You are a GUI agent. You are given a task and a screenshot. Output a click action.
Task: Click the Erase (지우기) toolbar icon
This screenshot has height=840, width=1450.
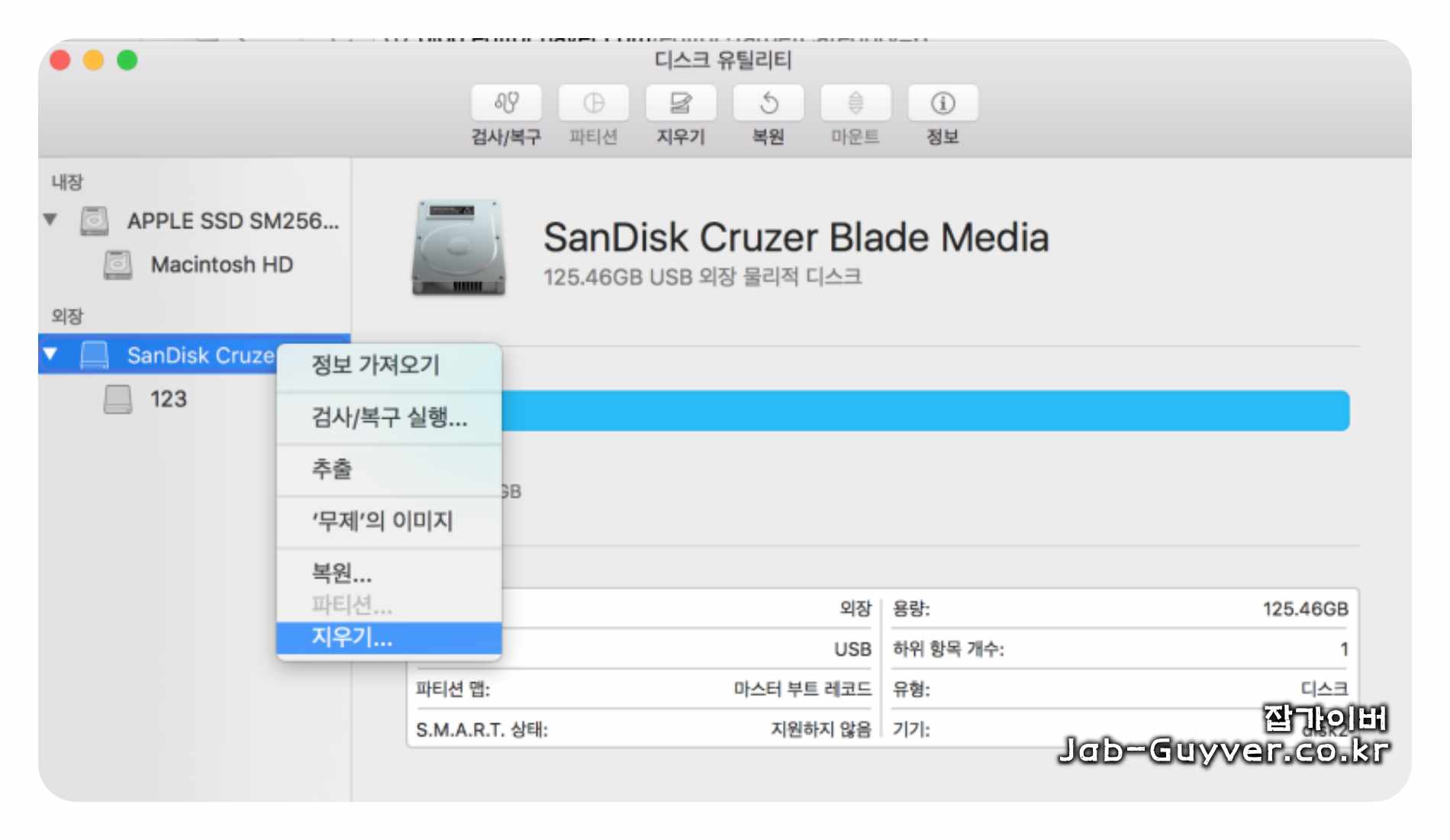click(681, 103)
